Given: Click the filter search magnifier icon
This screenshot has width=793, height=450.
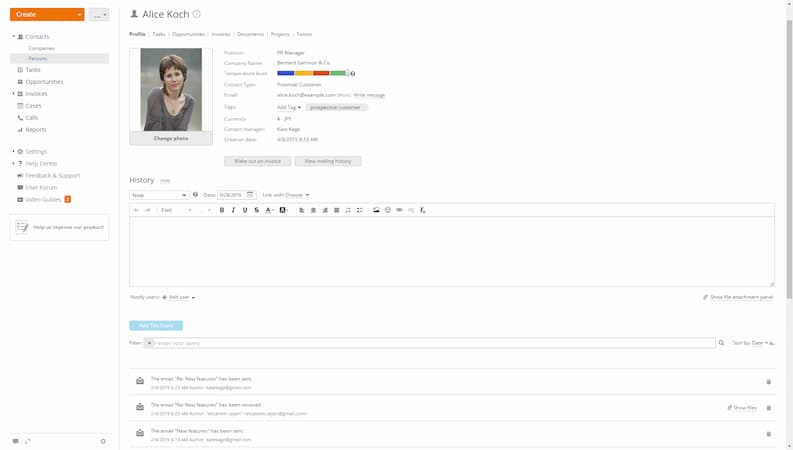Looking at the screenshot, I should [721, 343].
